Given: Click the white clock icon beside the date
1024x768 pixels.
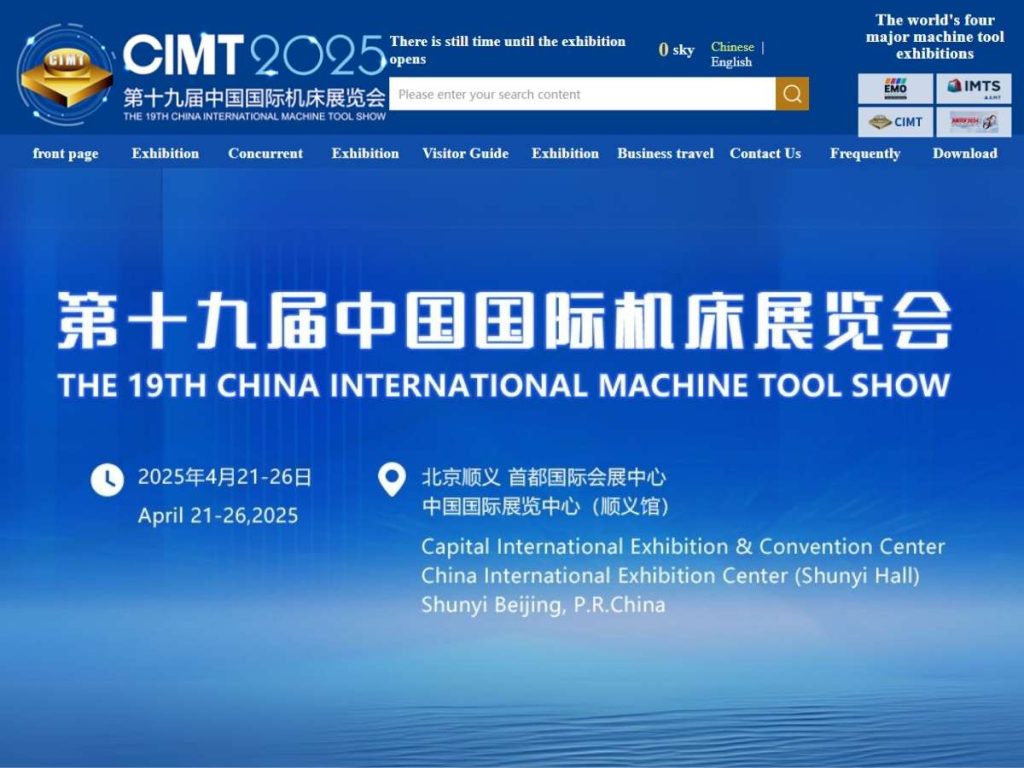Looking at the screenshot, I should point(107,481).
